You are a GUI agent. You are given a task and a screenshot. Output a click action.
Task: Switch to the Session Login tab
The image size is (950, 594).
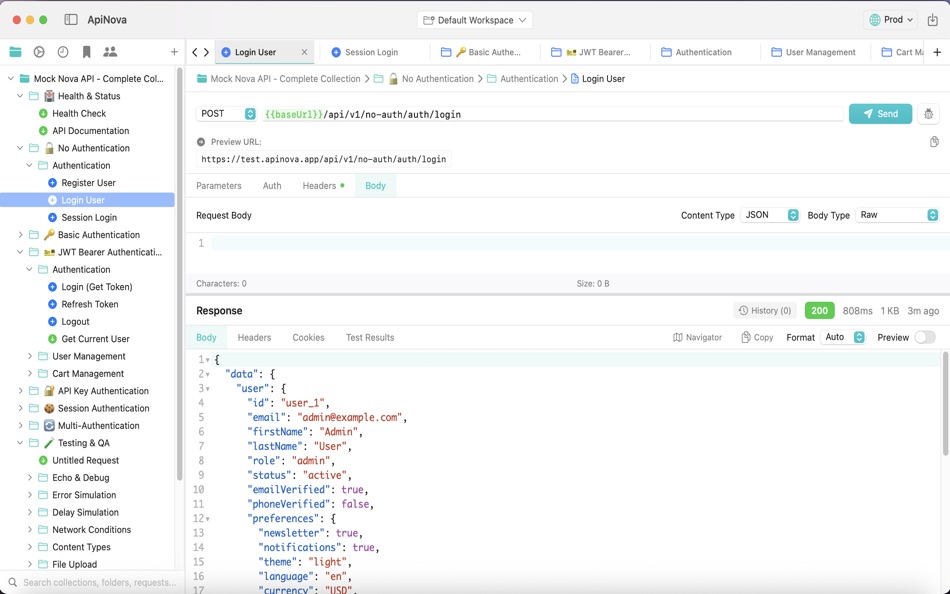point(371,52)
